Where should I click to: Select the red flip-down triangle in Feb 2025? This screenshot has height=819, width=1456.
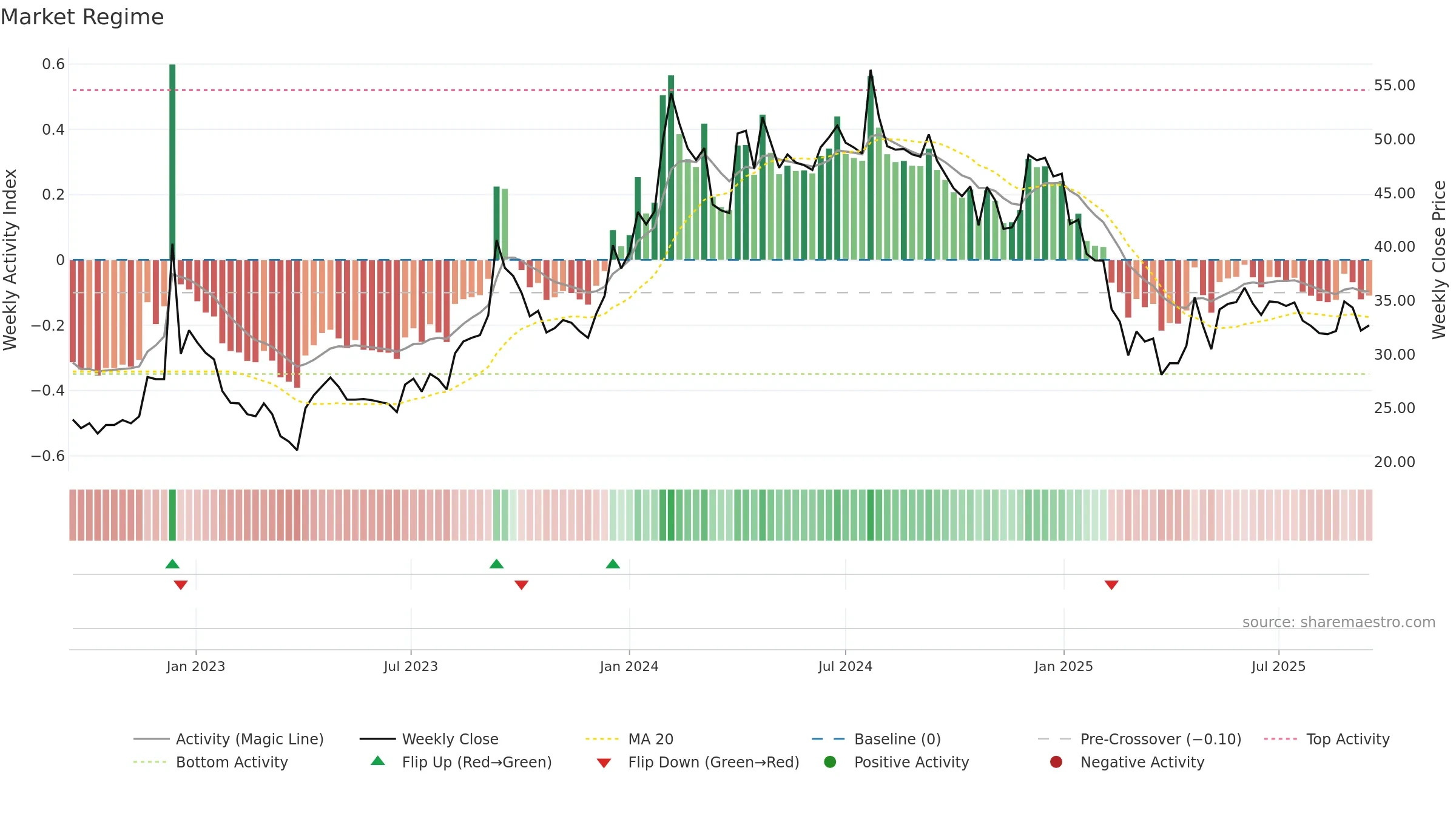coord(1111,585)
